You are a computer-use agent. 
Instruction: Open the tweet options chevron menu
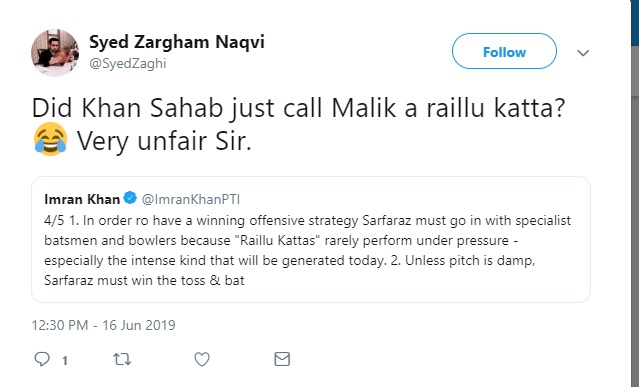(x=583, y=53)
